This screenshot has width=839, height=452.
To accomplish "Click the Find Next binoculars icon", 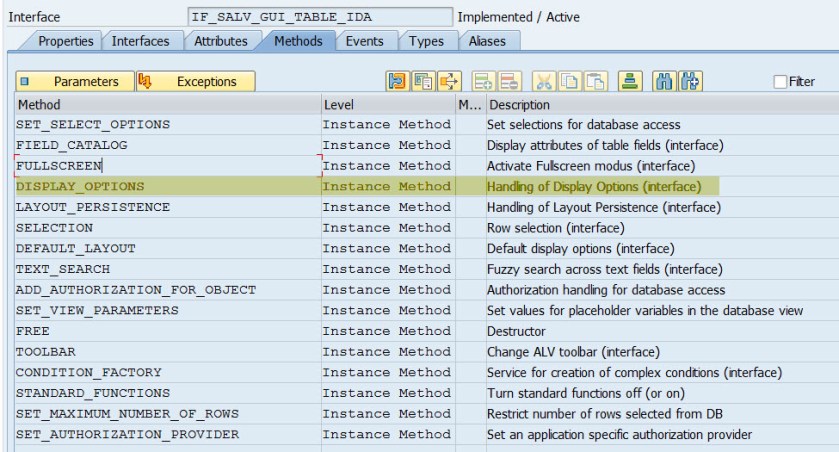I will (x=690, y=81).
